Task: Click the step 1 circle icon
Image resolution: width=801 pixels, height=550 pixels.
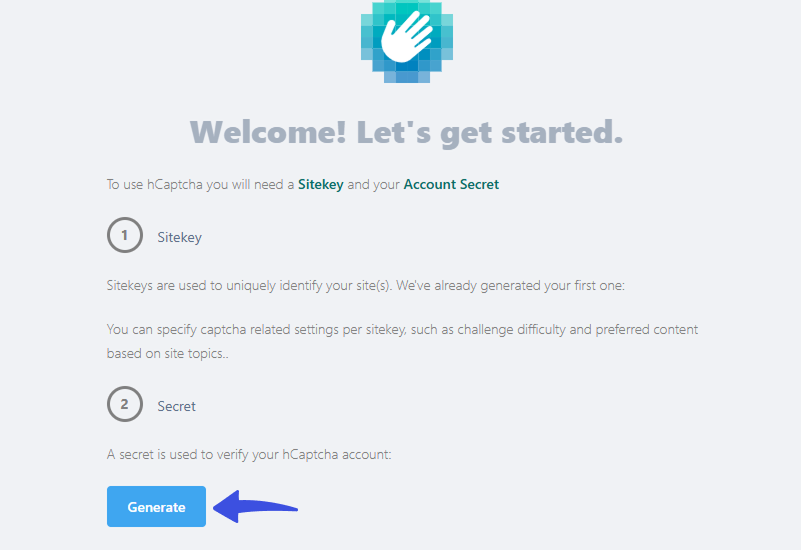Action: (x=125, y=237)
